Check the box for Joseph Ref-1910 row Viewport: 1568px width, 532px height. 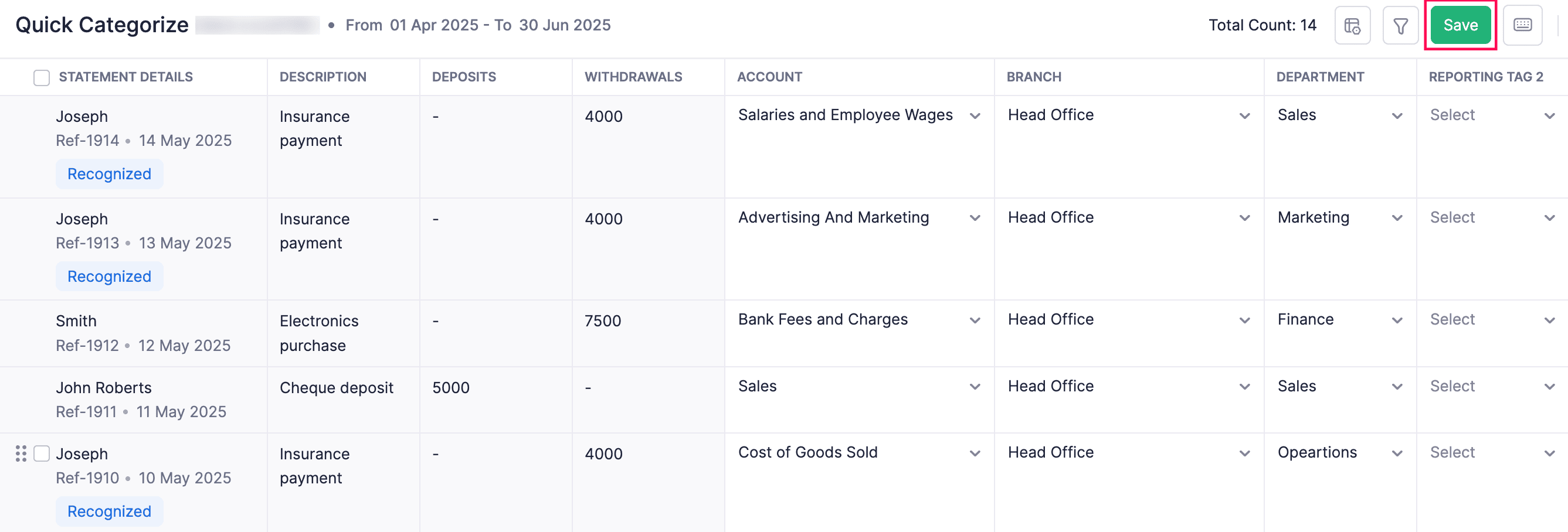(x=42, y=453)
